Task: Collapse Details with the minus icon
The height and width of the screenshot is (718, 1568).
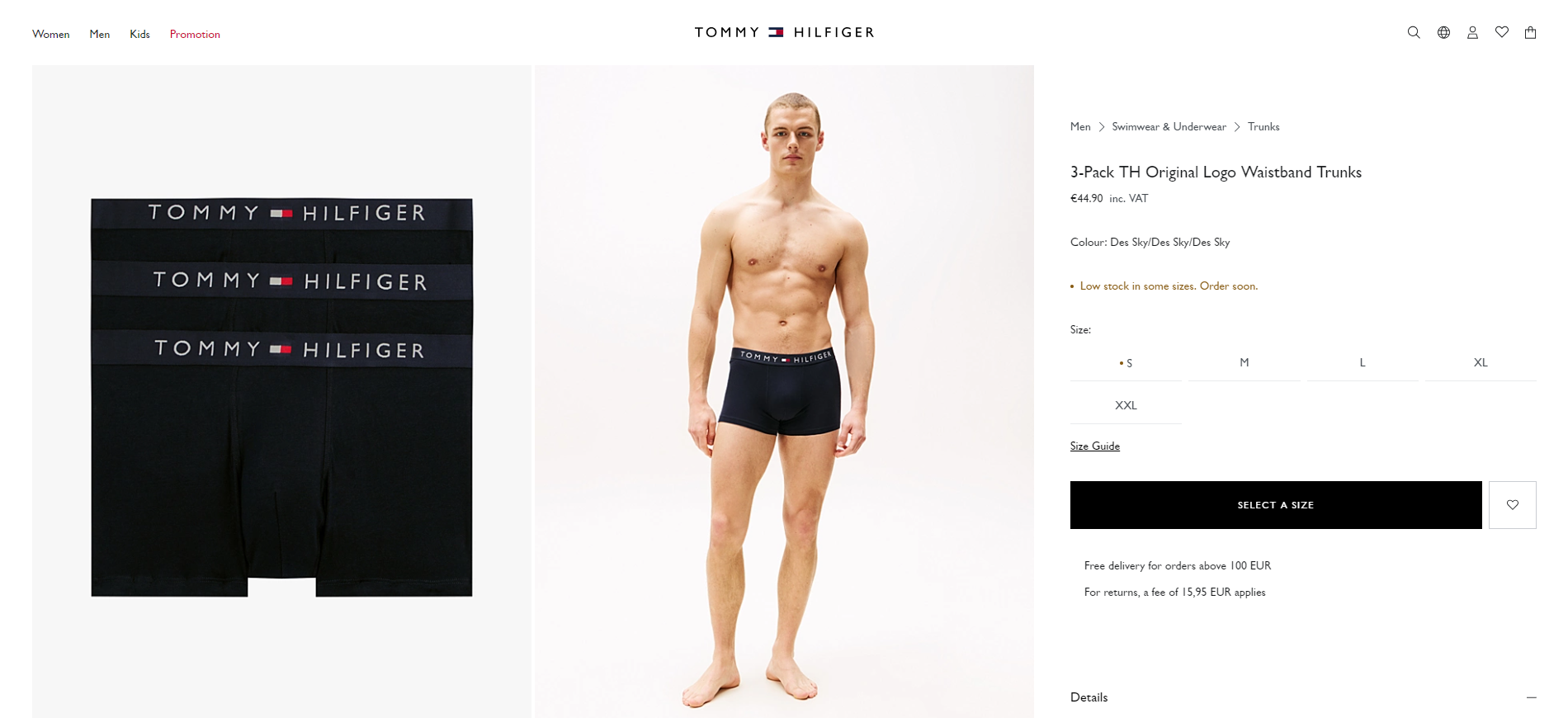Action: [1532, 697]
